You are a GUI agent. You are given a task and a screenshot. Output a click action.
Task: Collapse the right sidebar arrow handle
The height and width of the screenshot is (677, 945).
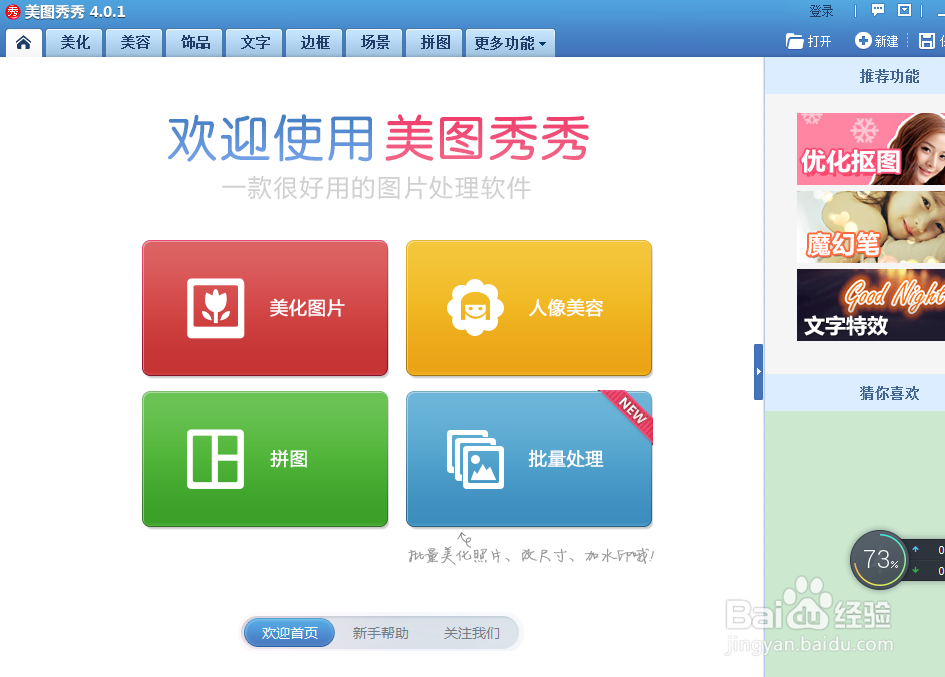coord(758,372)
